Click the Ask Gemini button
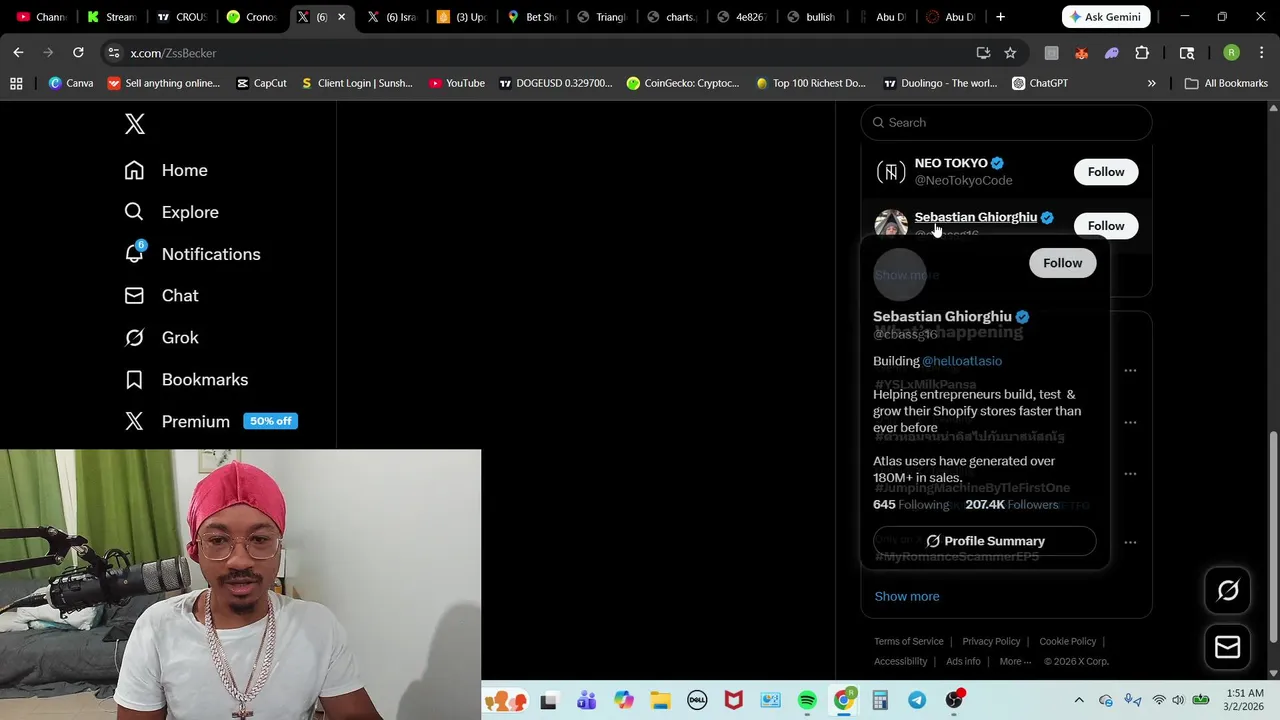 click(1107, 17)
